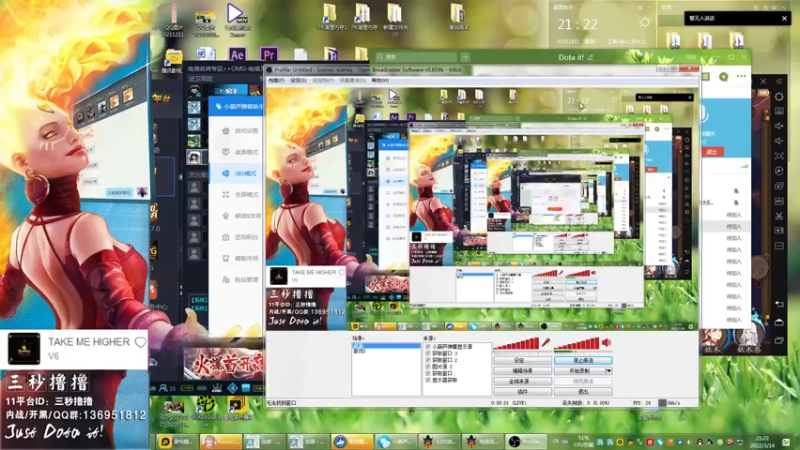Click the search field in Dota it window

click(x=416, y=57)
